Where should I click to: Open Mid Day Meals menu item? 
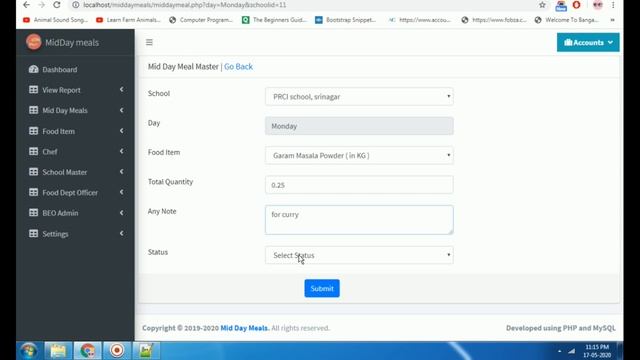pyautogui.click(x=75, y=110)
